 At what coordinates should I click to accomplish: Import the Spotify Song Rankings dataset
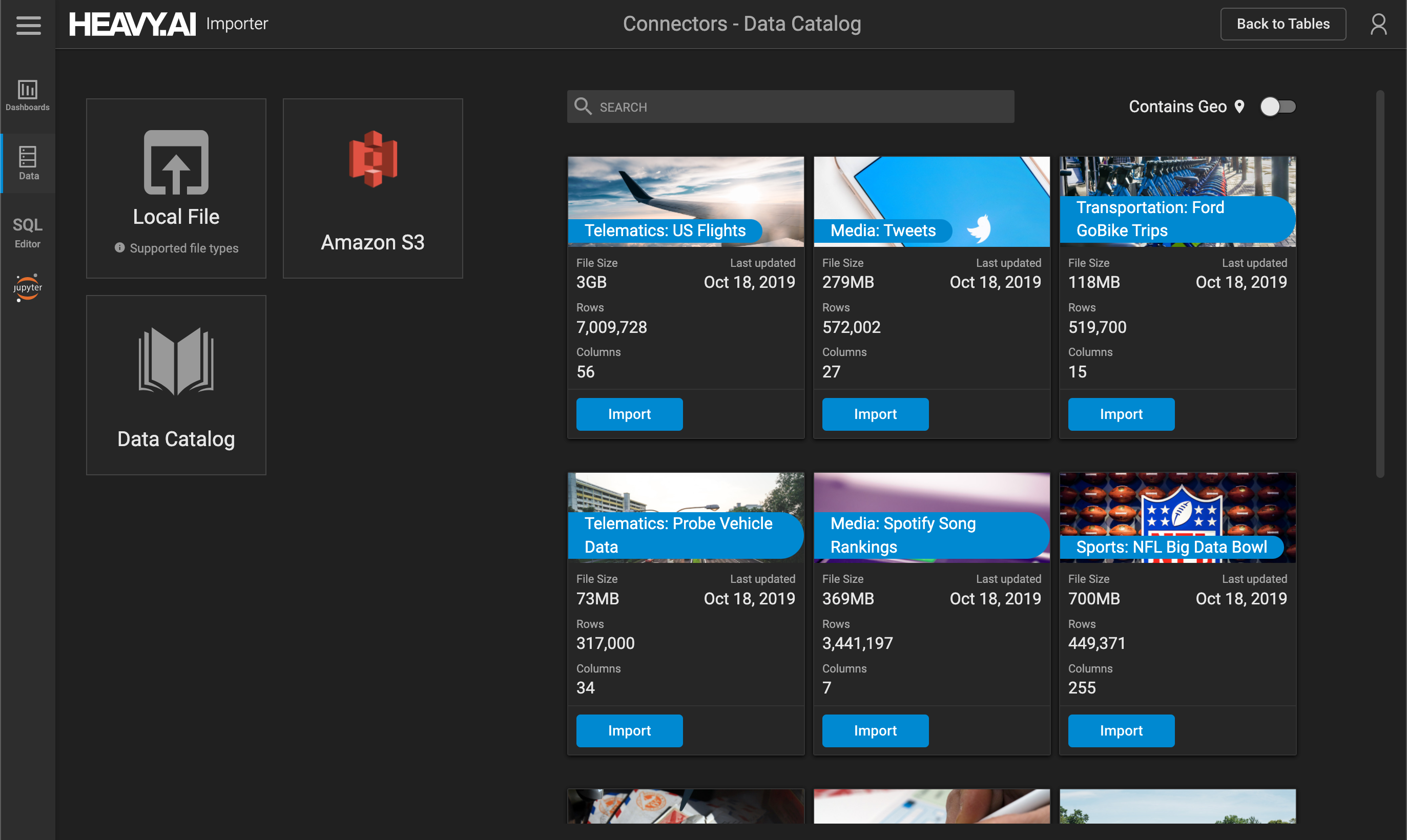875,730
